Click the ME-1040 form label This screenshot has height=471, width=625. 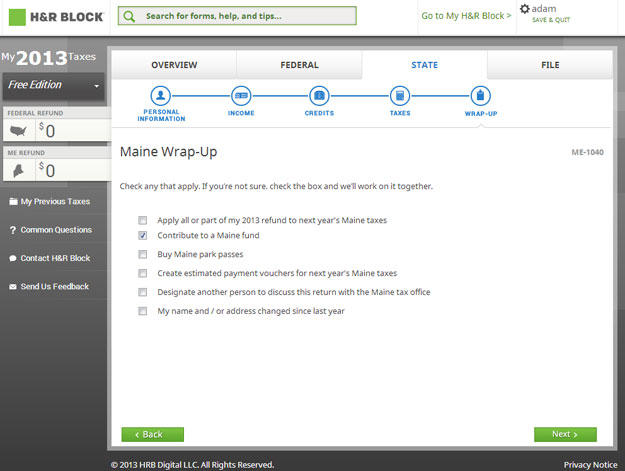(588, 152)
